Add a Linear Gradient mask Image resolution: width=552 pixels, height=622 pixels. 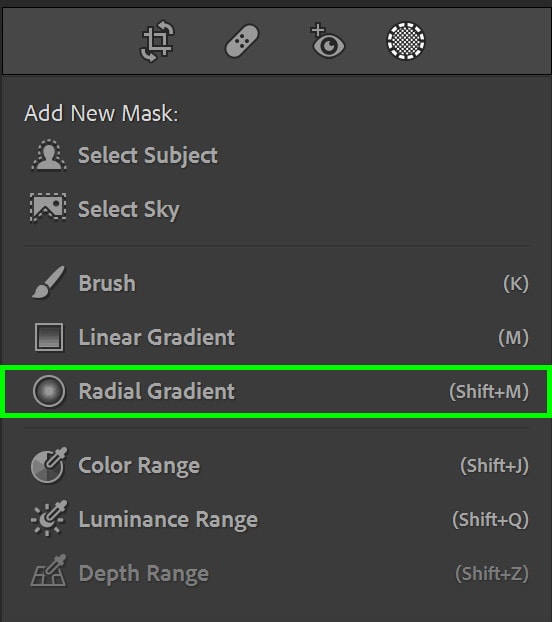click(x=276, y=337)
